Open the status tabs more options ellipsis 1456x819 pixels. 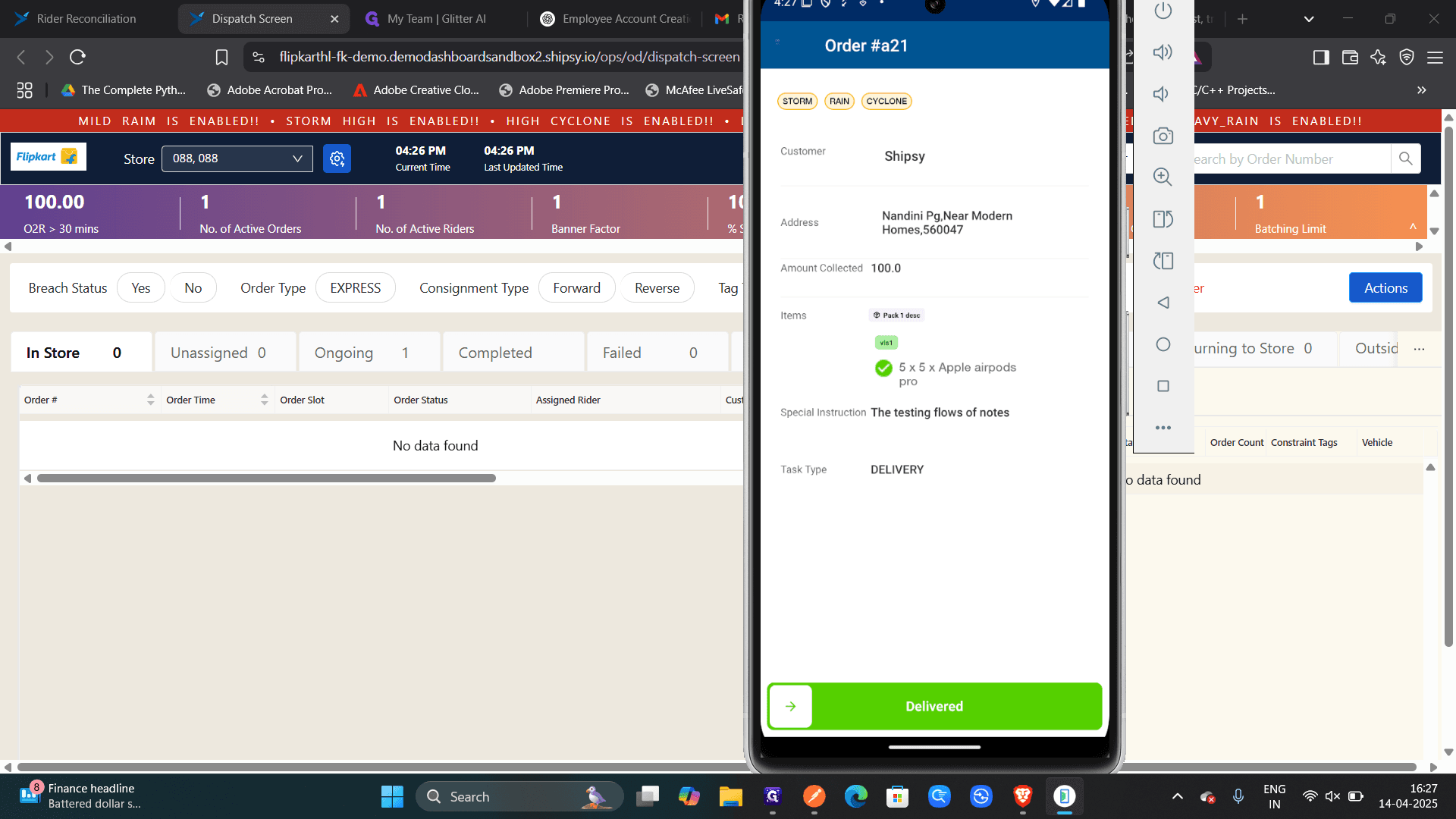[1420, 349]
